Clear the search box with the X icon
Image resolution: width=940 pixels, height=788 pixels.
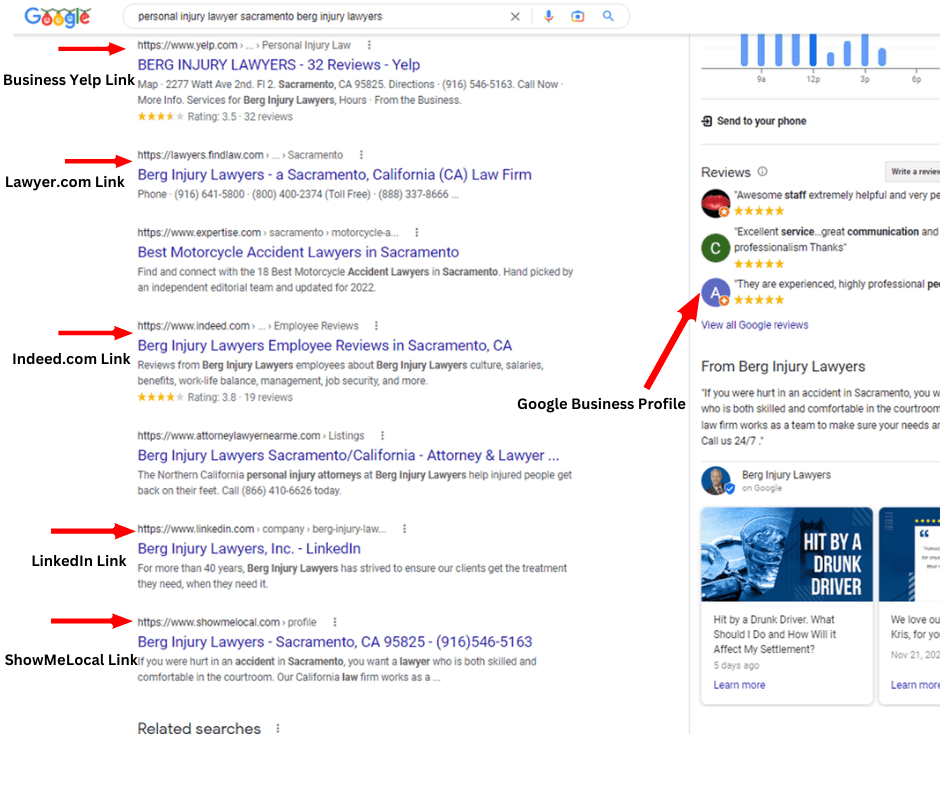point(515,17)
